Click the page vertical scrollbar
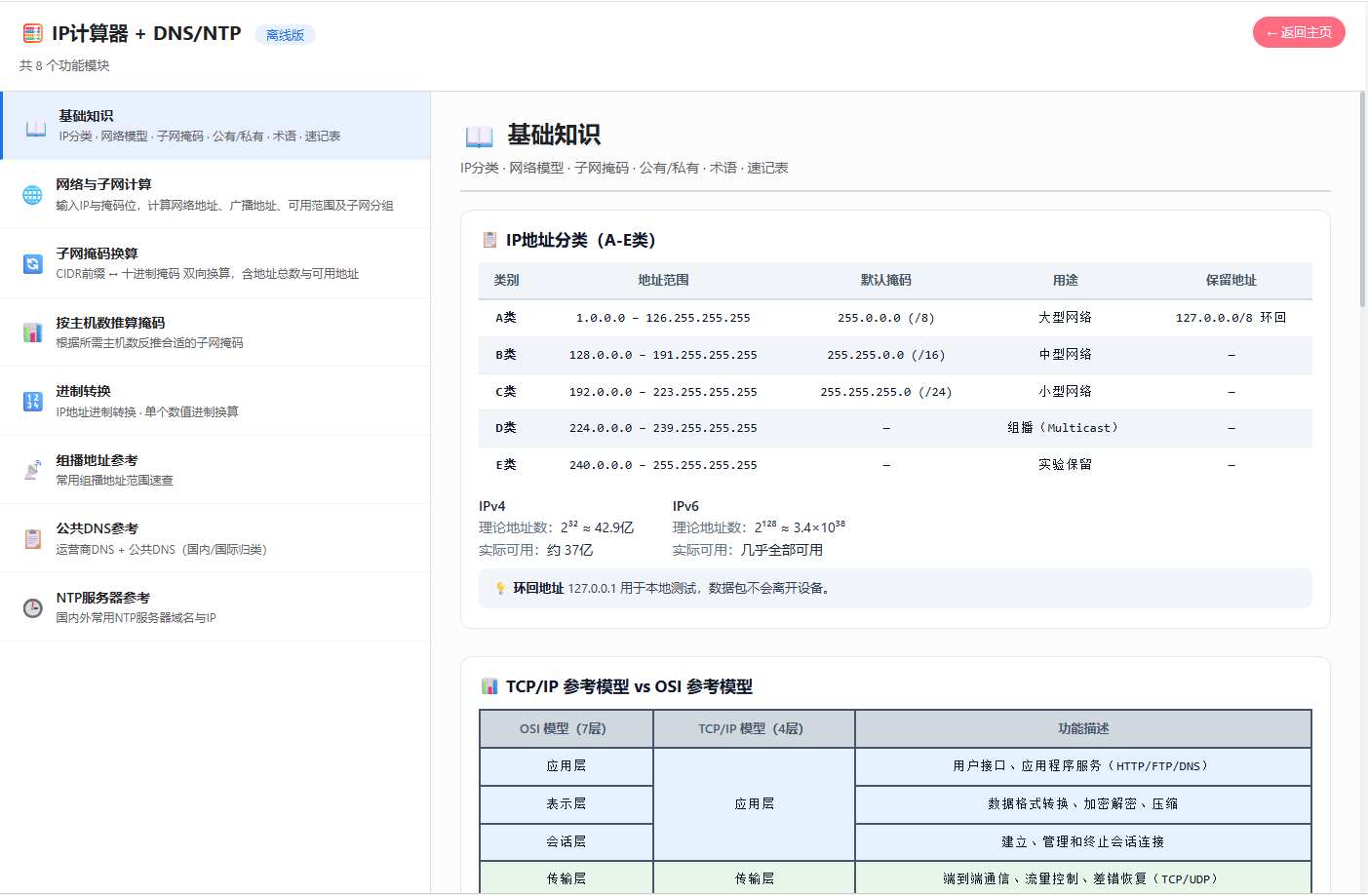The image size is (1368, 896). [x=1362, y=200]
